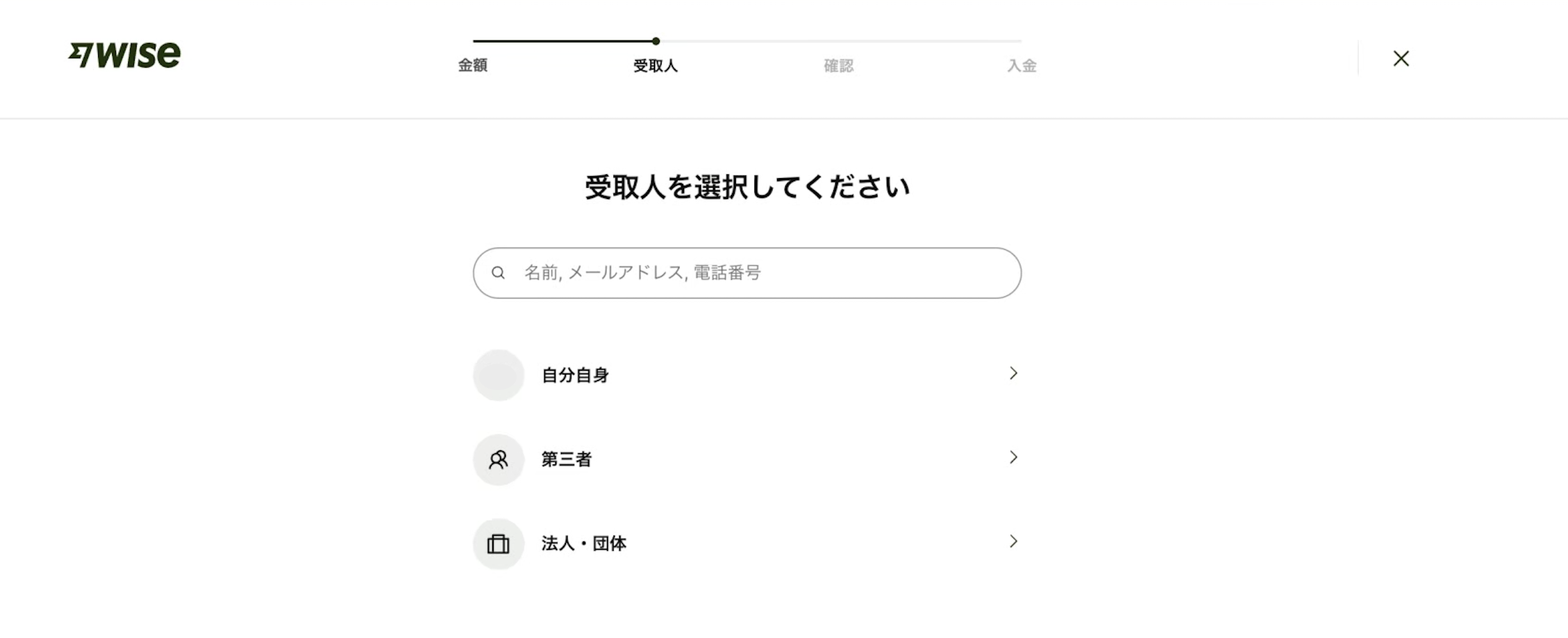Close the transfer flow with X
The image size is (1568, 638).
[1401, 59]
